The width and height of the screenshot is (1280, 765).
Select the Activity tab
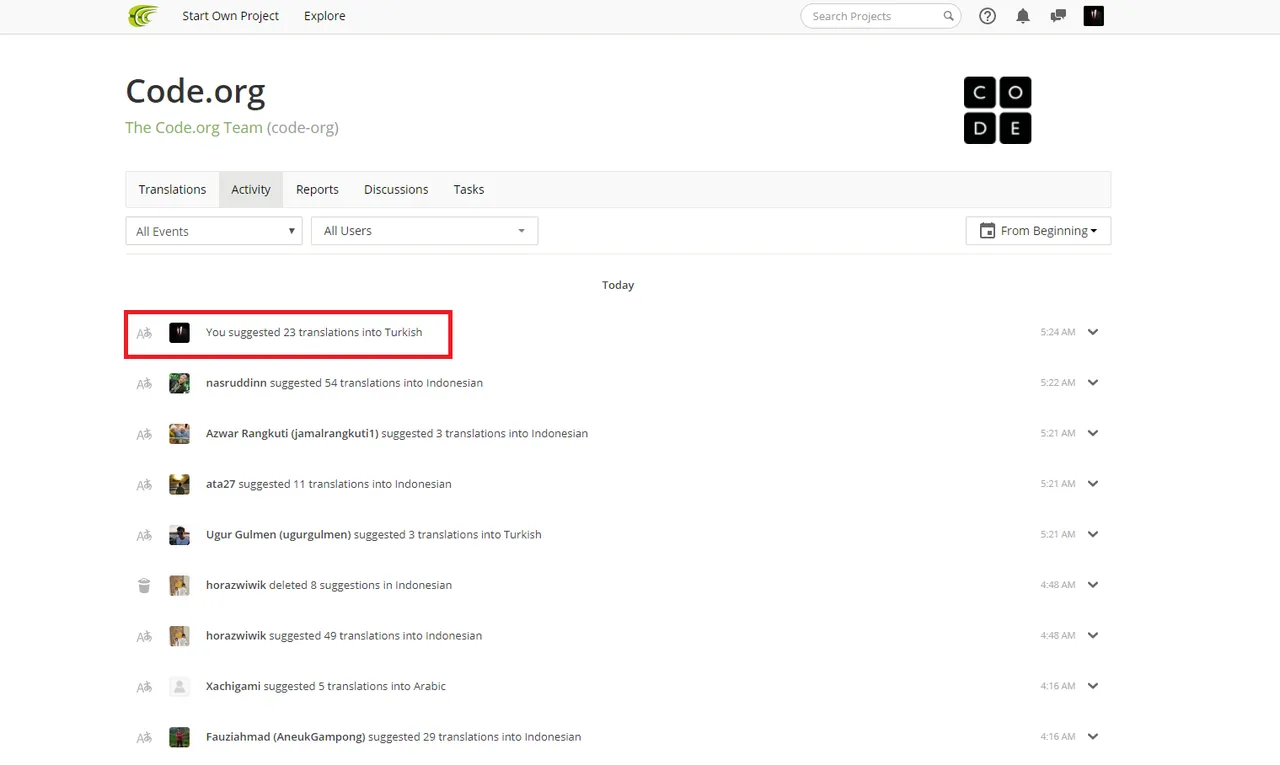click(x=251, y=189)
